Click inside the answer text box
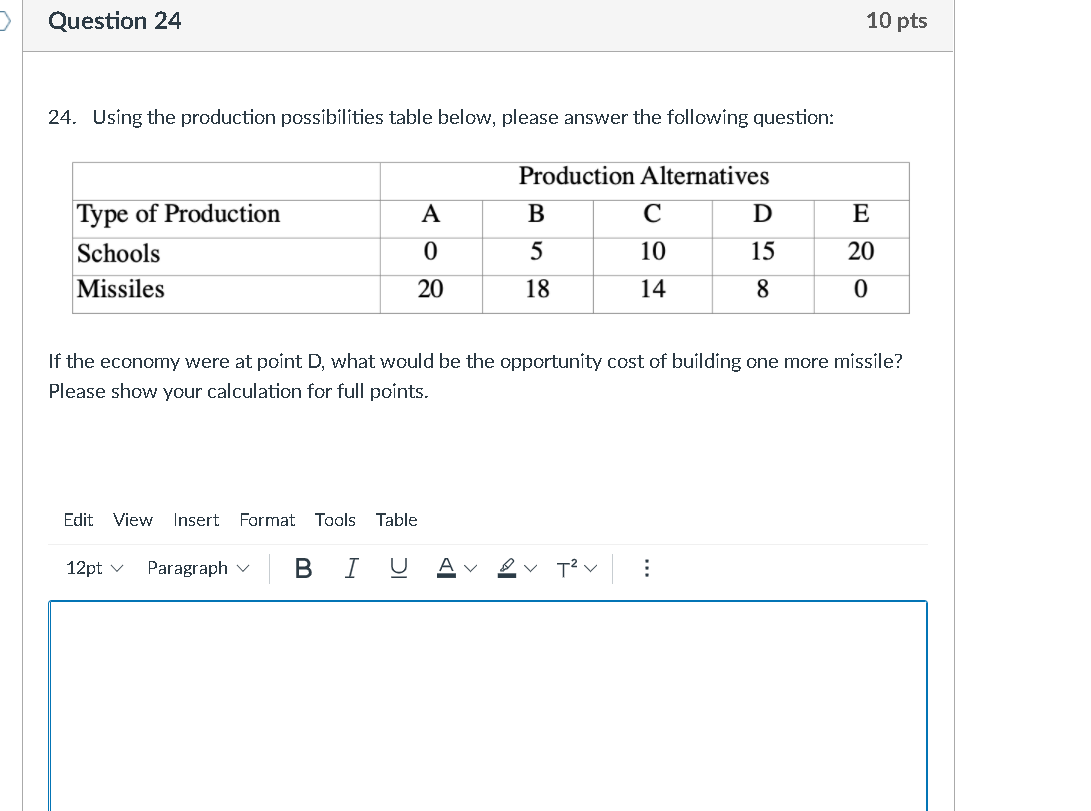The height and width of the screenshot is (811, 1091). click(x=488, y=700)
